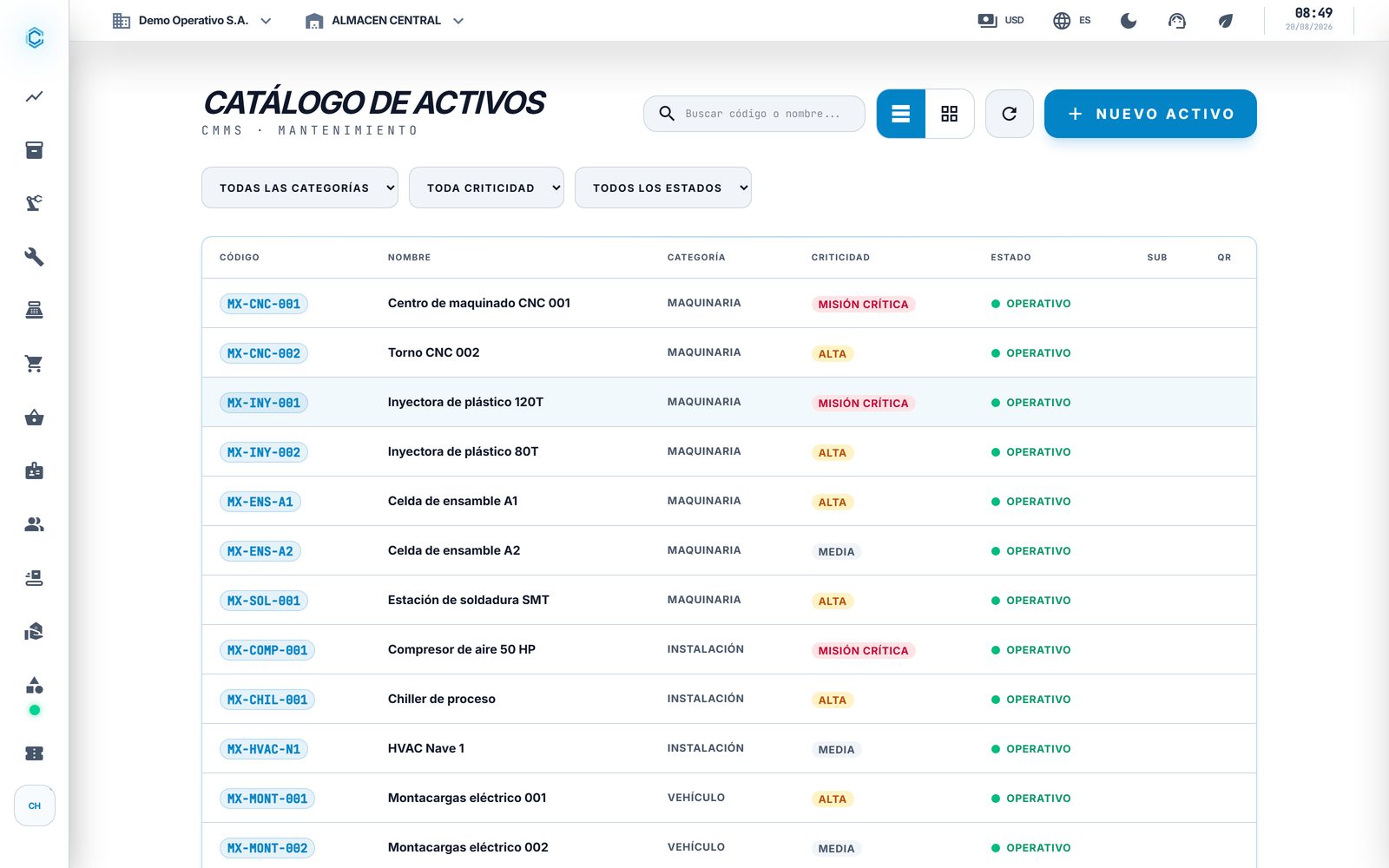Screen dimensions: 1389x868
Task: Open asset code MX-COMP-001
Action: pyautogui.click(x=267, y=650)
